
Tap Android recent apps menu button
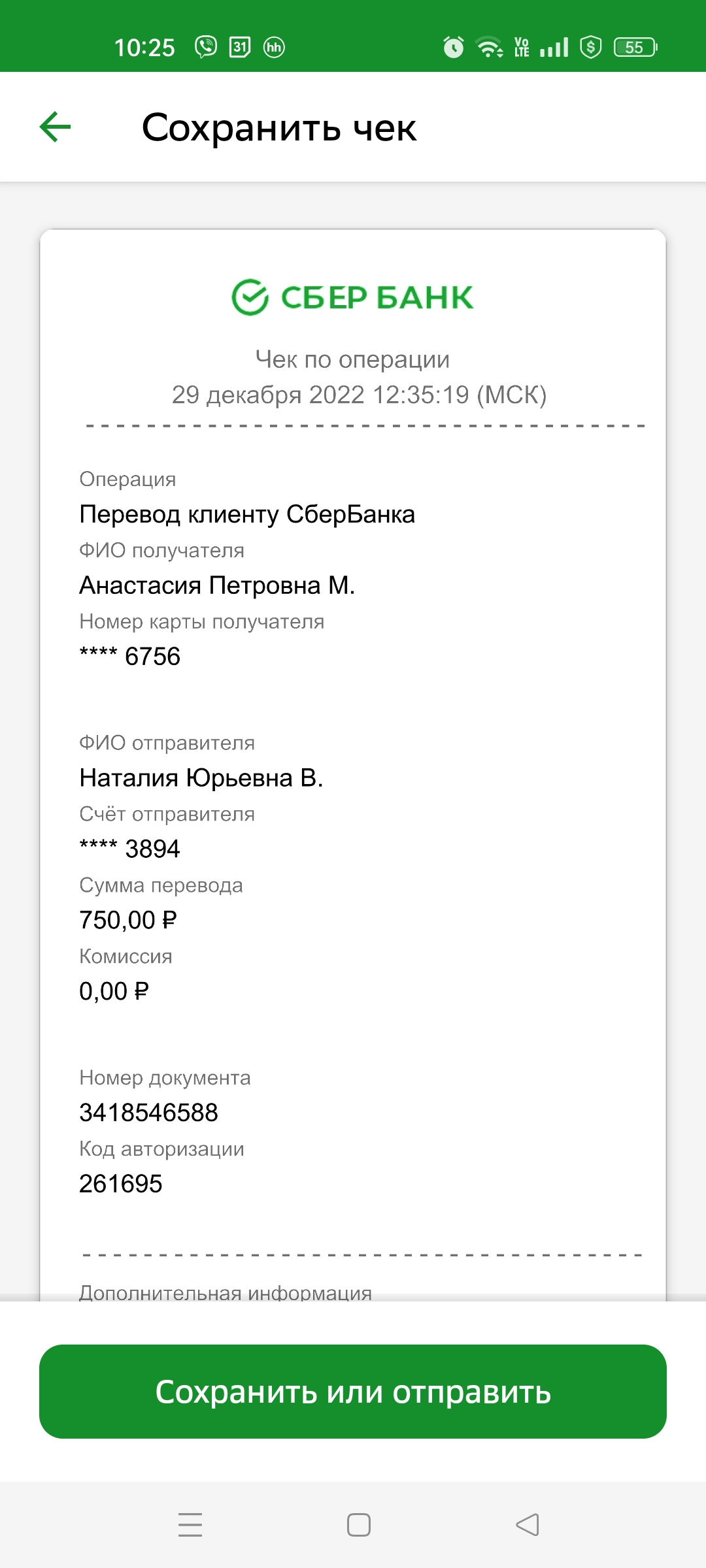(190, 1525)
